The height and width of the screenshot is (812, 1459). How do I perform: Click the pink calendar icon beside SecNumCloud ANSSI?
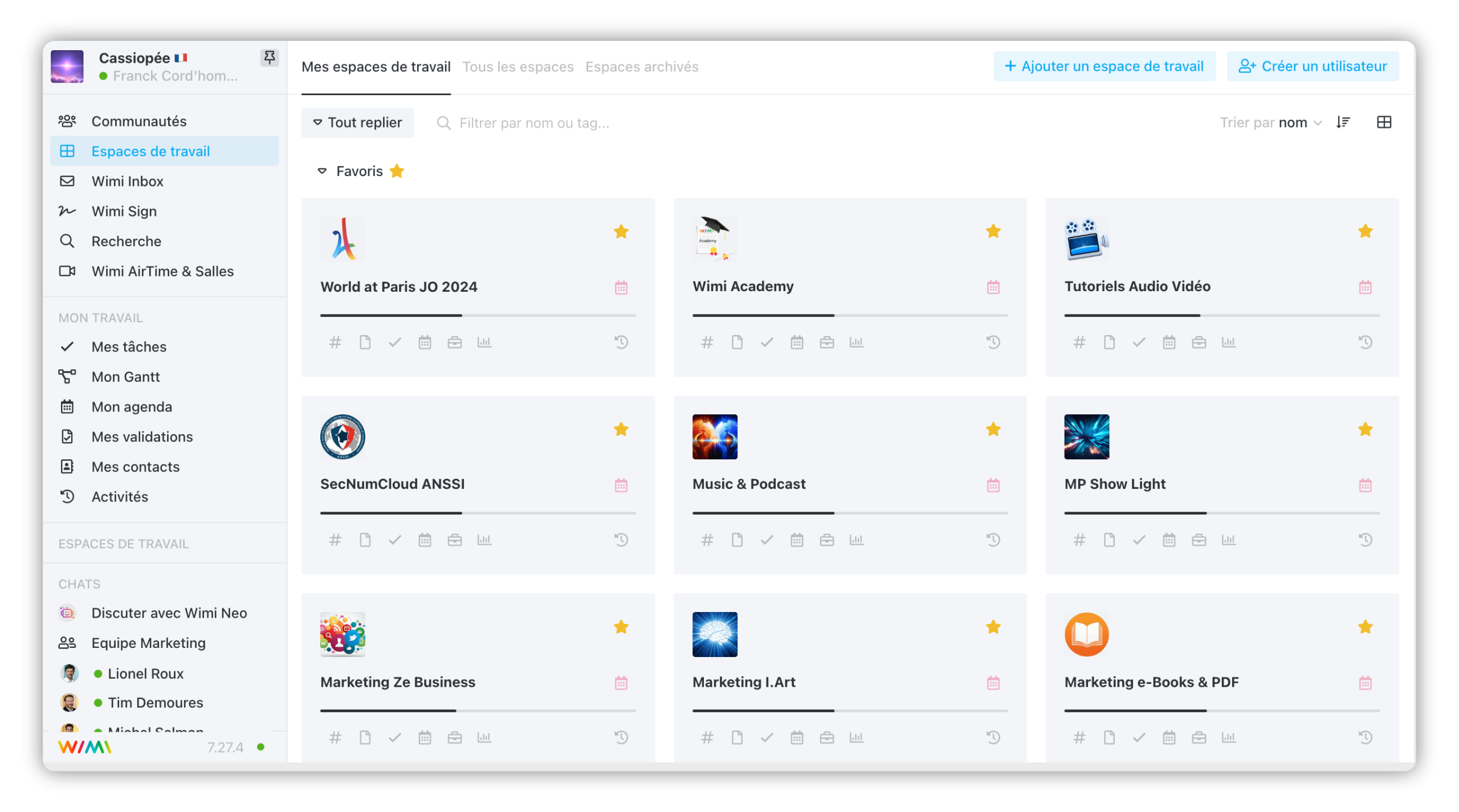[621, 485]
